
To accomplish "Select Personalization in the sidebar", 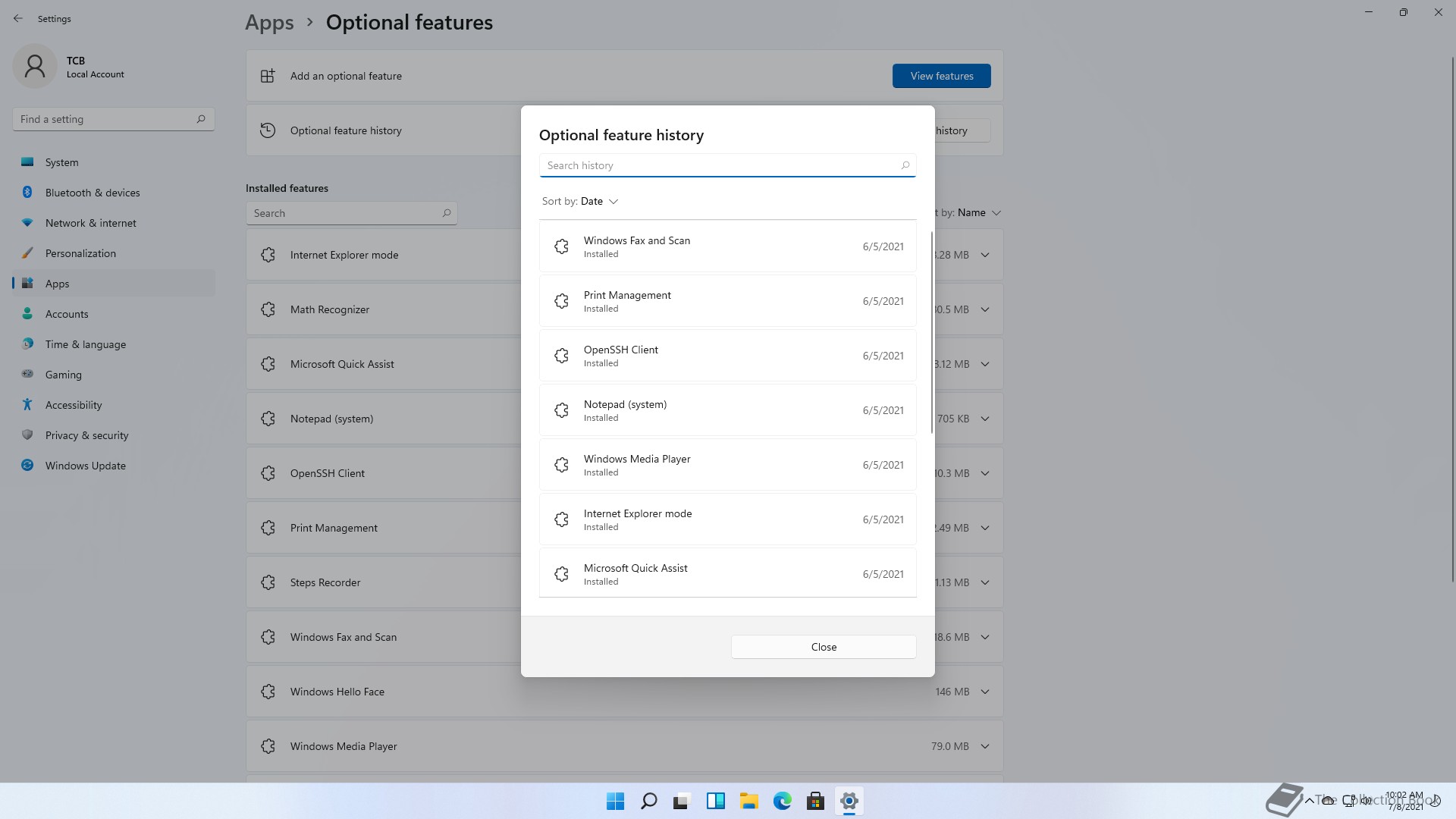I will pos(114,253).
